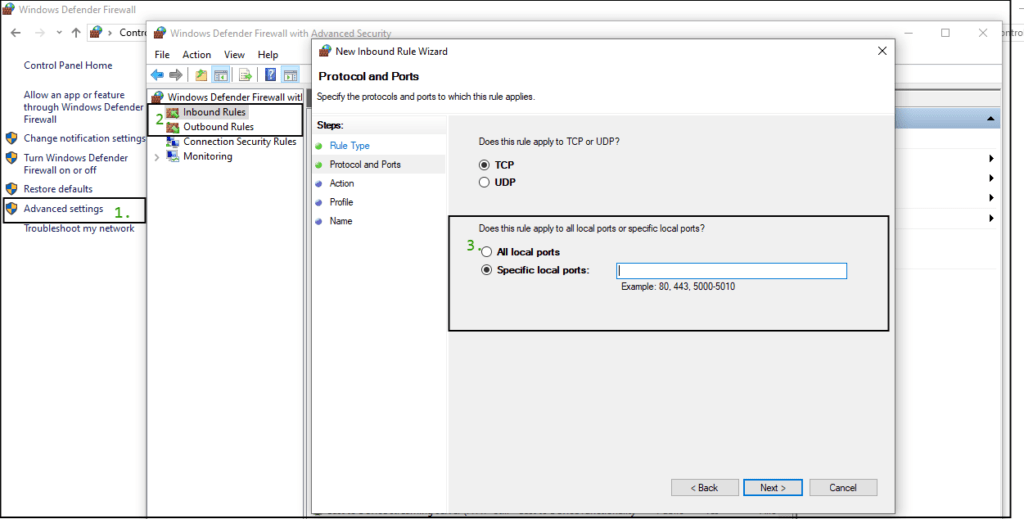The width and height of the screenshot is (1024, 519).
Task: Open the Help menu
Action: coord(268,55)
